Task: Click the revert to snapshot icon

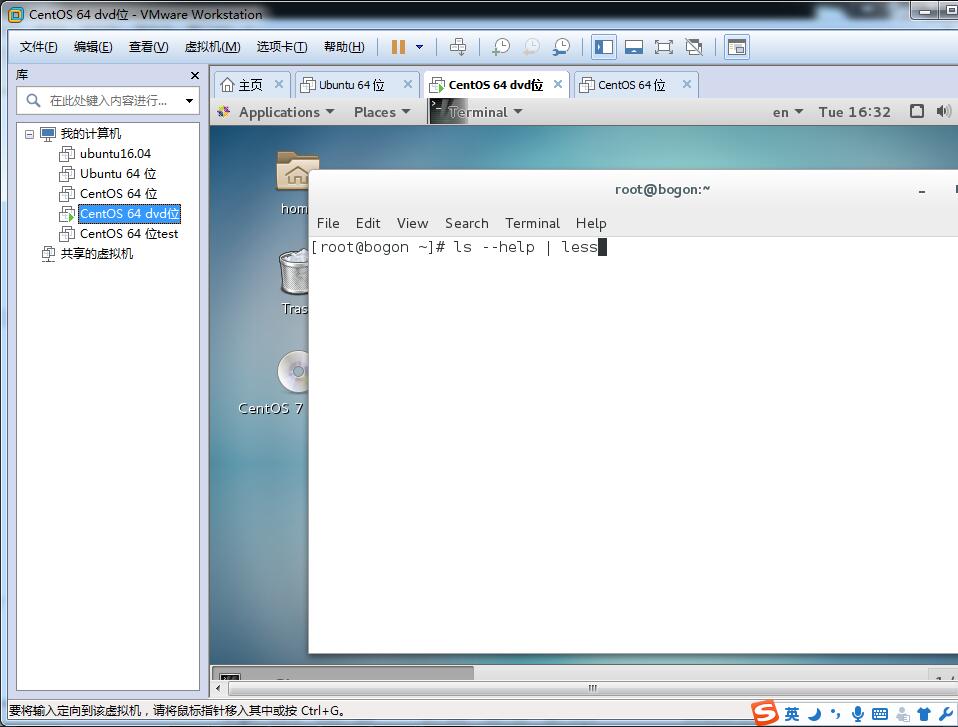Action: [x=531, y=47]
